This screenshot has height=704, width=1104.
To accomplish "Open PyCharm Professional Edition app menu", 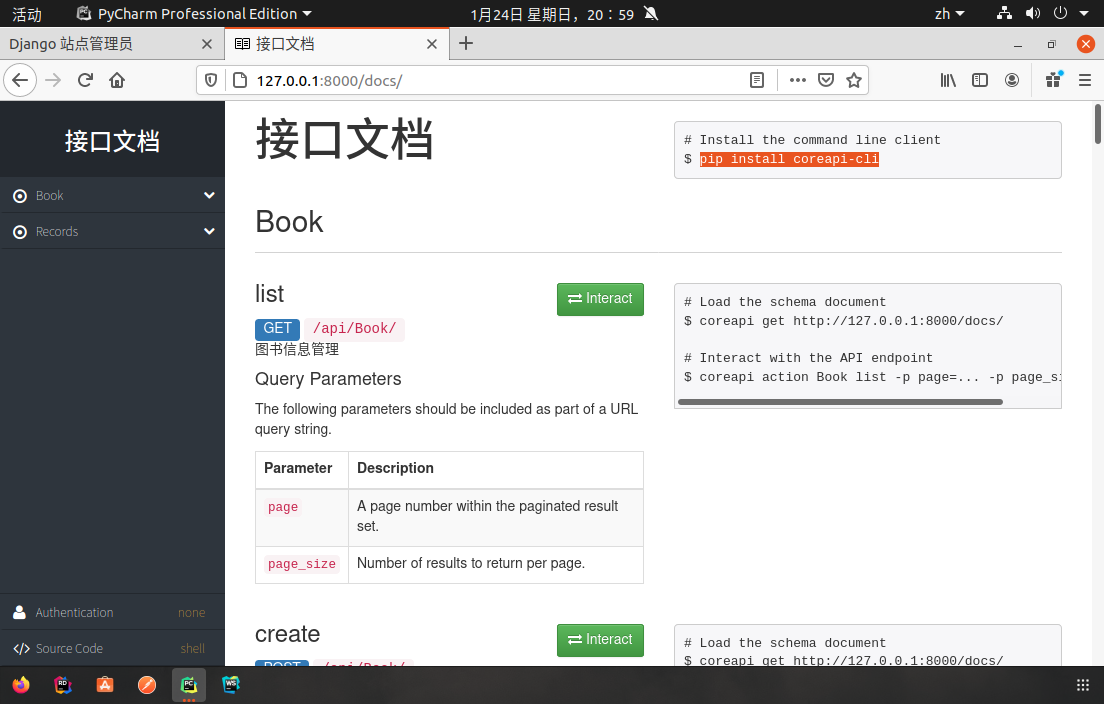I will point(194,14).
